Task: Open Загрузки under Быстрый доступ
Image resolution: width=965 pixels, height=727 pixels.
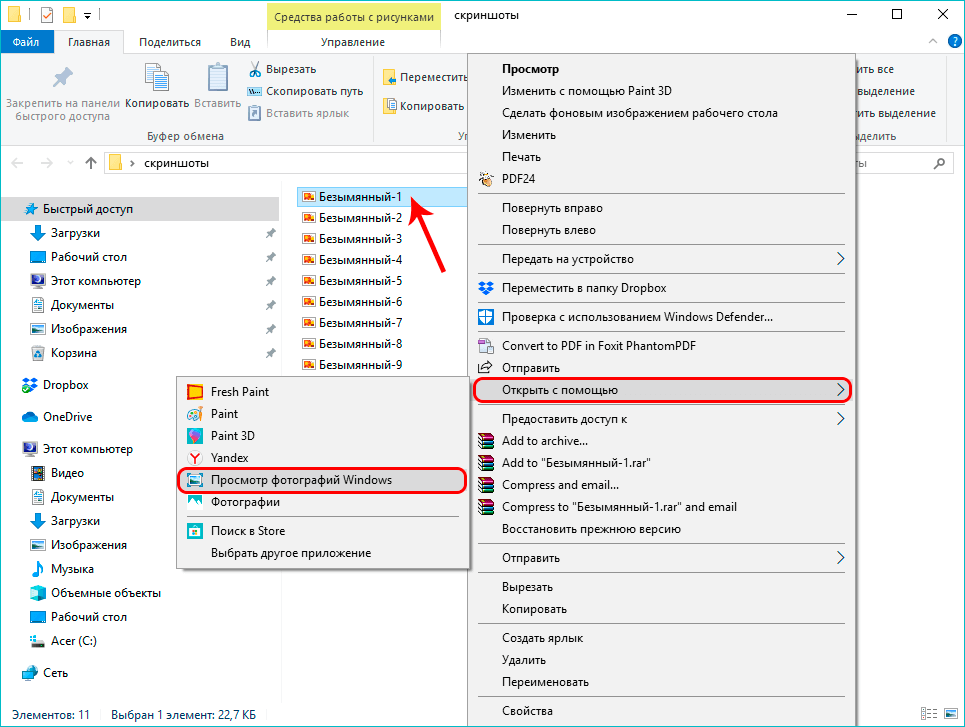Action: pyautogui.click(x=75, y=233)
